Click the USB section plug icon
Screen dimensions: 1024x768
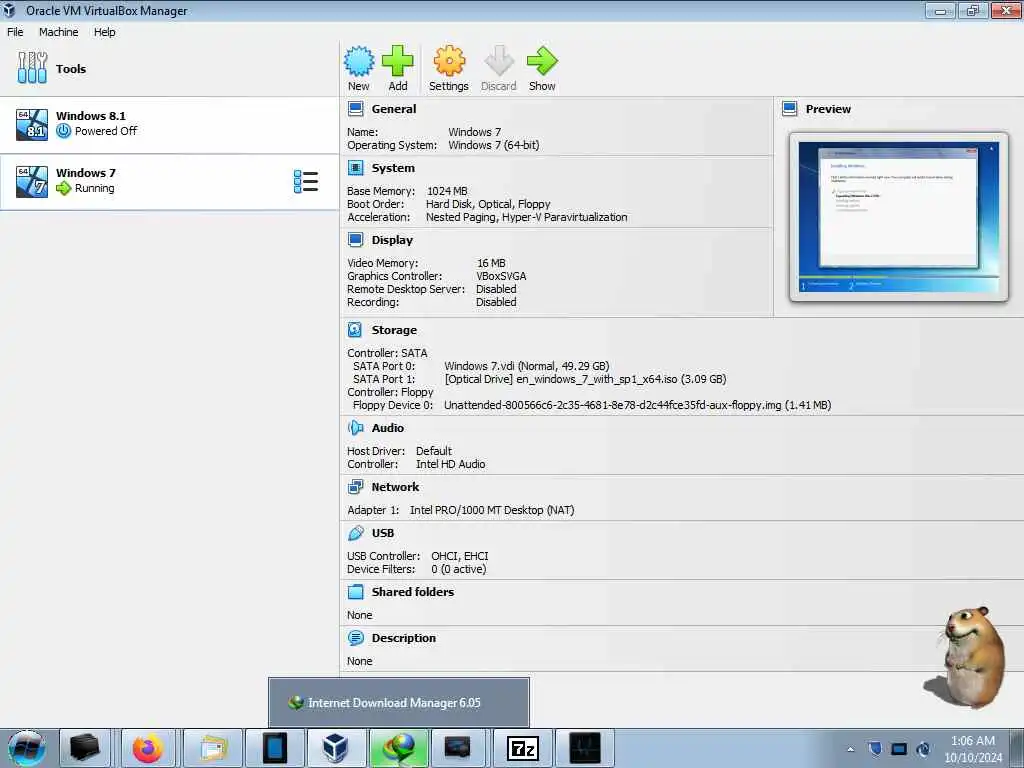pos(356,533)
